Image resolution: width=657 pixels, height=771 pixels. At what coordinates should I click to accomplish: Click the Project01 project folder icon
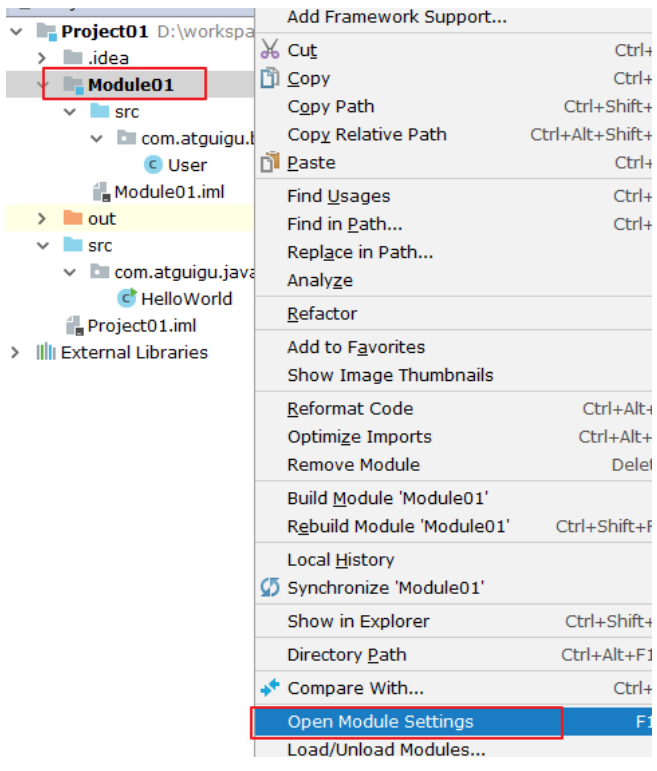coord(47,31)
